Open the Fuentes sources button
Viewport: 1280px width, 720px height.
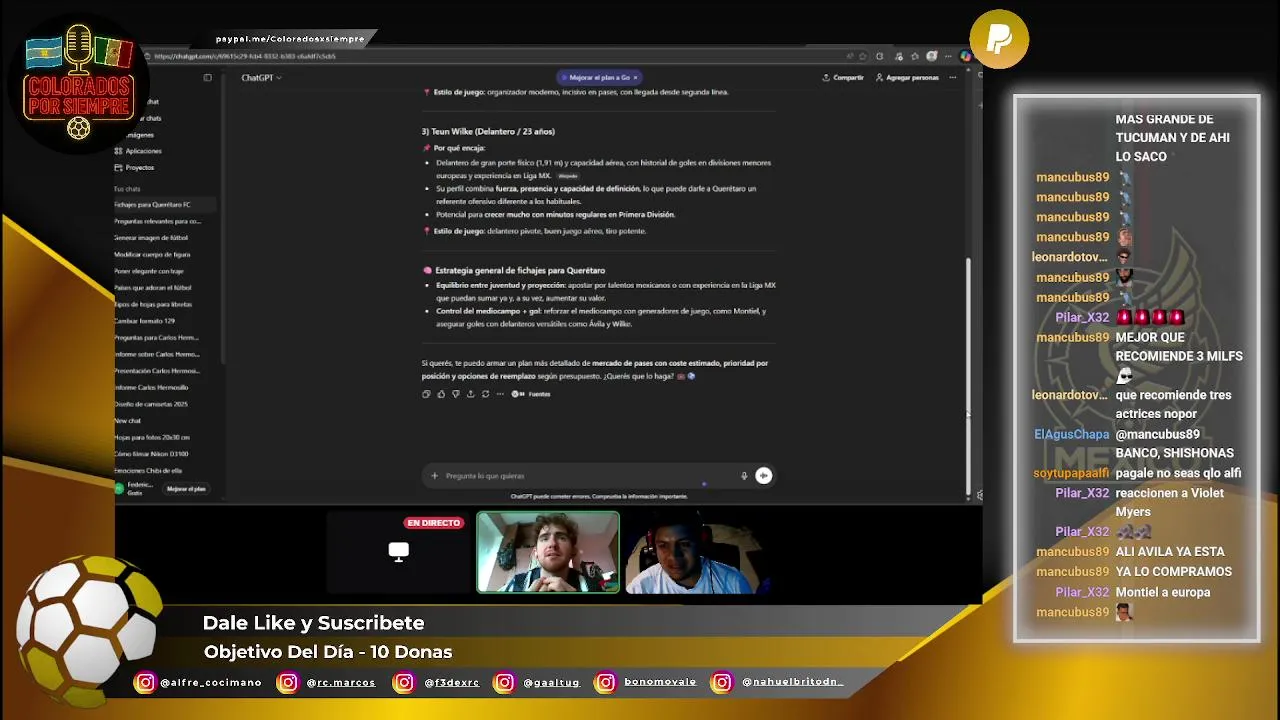tap(531, 394)
